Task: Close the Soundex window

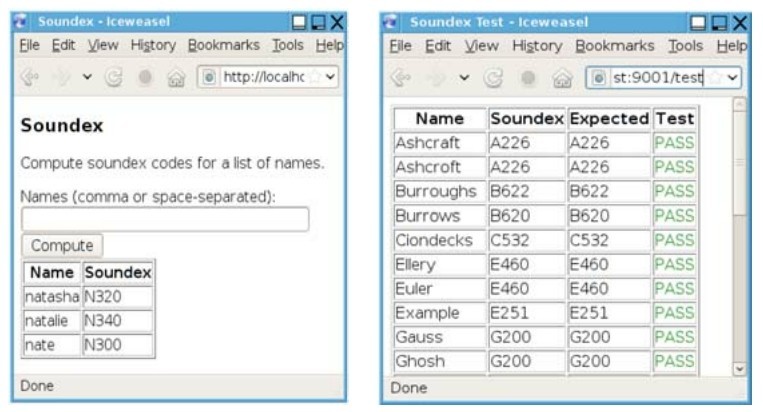Action: tap(337, 22)
